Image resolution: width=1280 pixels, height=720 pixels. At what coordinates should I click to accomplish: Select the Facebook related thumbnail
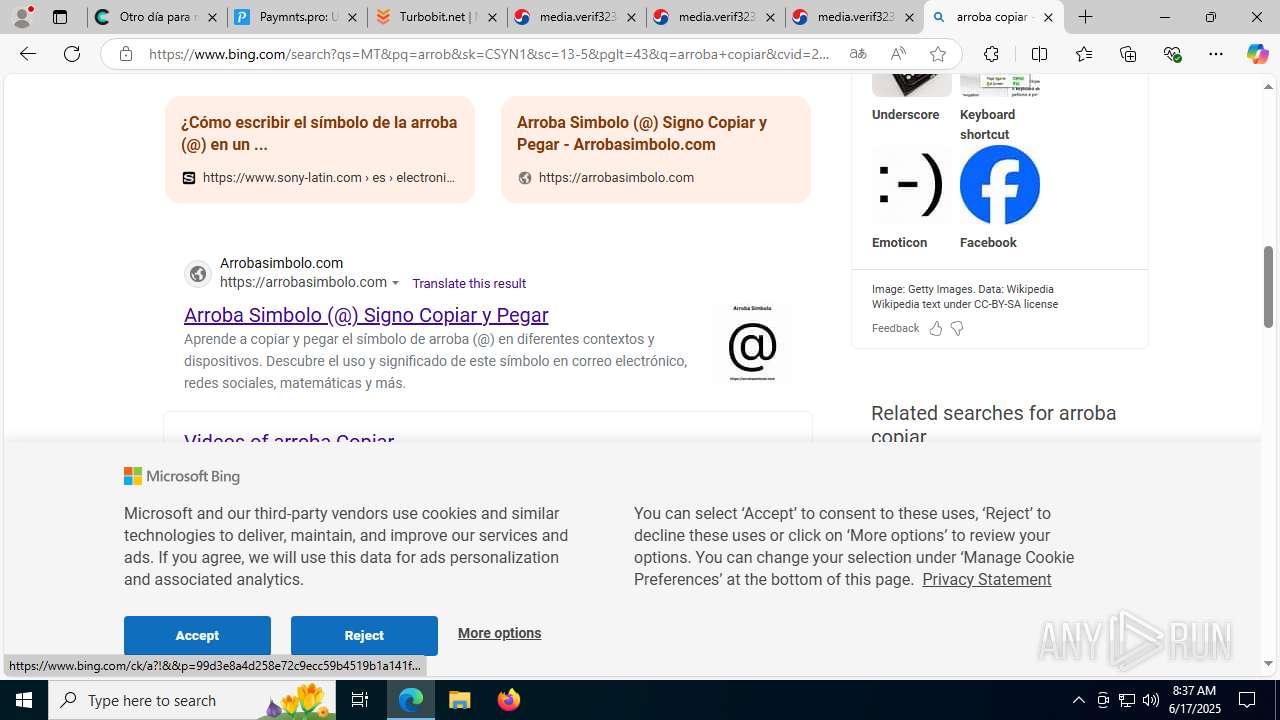pyautogui.click(x=999, y=185)
